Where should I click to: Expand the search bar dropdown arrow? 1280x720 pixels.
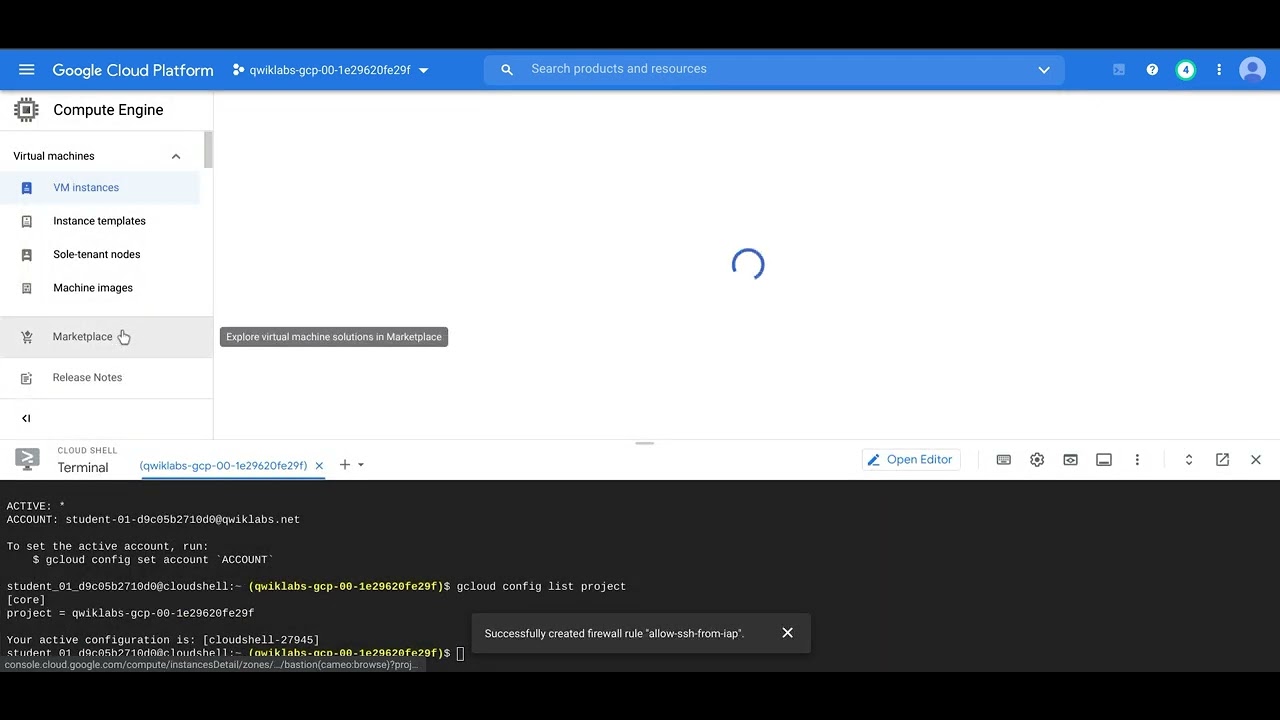click(1044, 70)
